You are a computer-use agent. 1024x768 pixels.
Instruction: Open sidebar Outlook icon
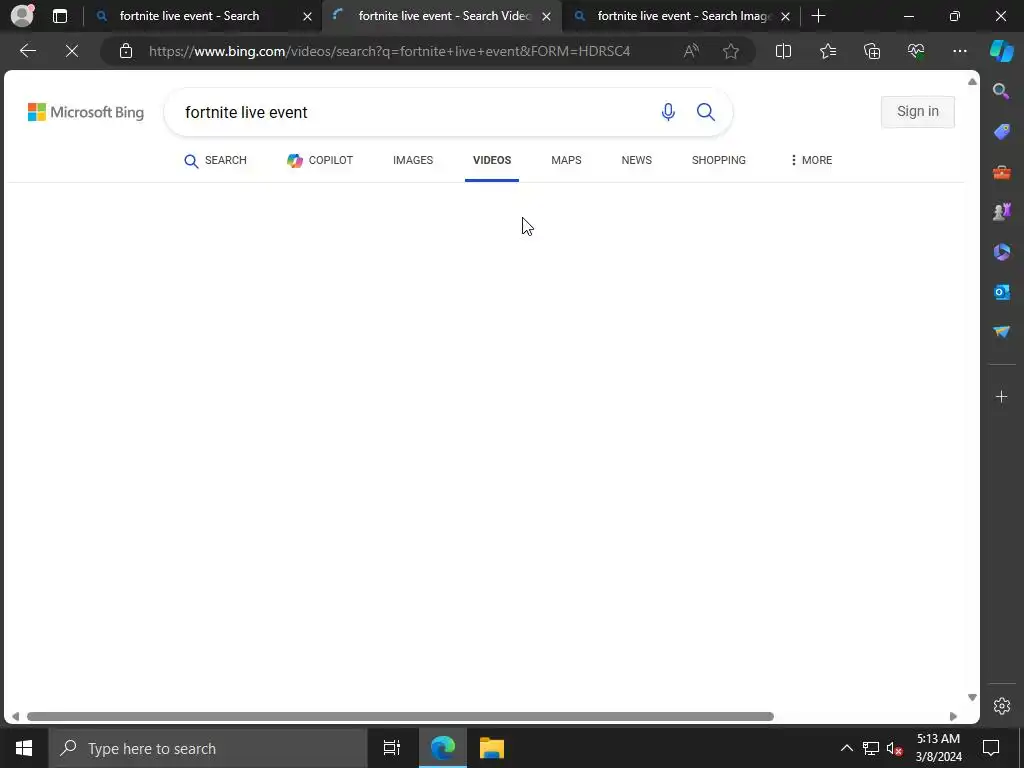pyautogui.click(x=1001, y=292)
